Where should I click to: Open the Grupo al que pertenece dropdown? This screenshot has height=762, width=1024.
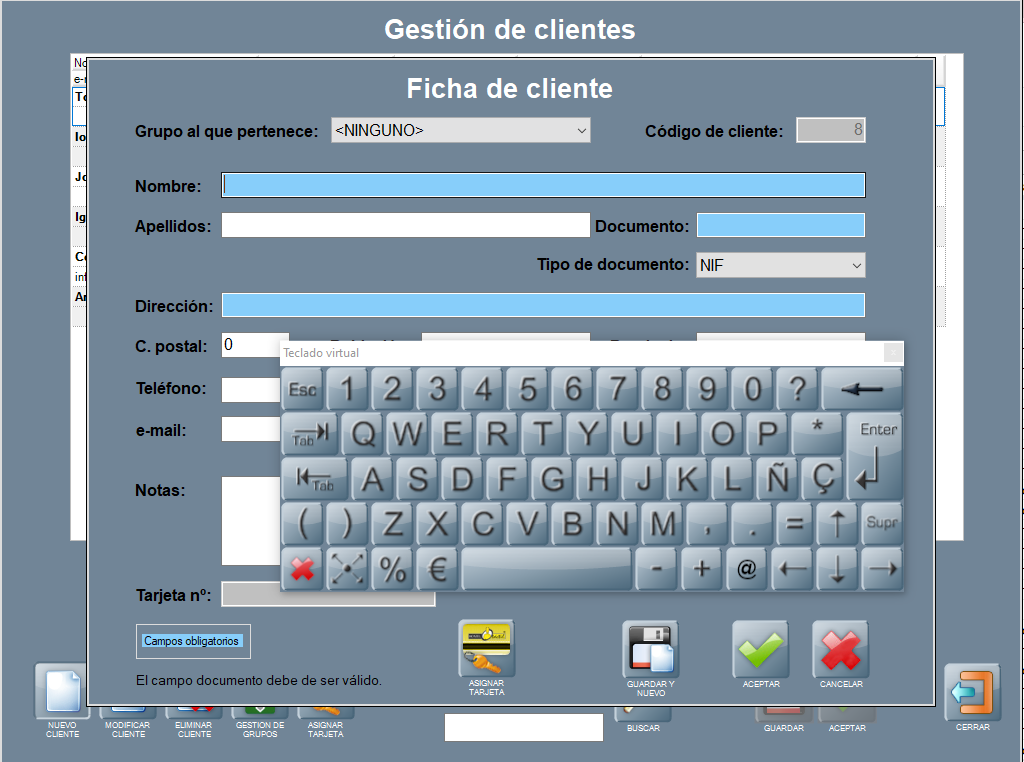coord(461,131)
